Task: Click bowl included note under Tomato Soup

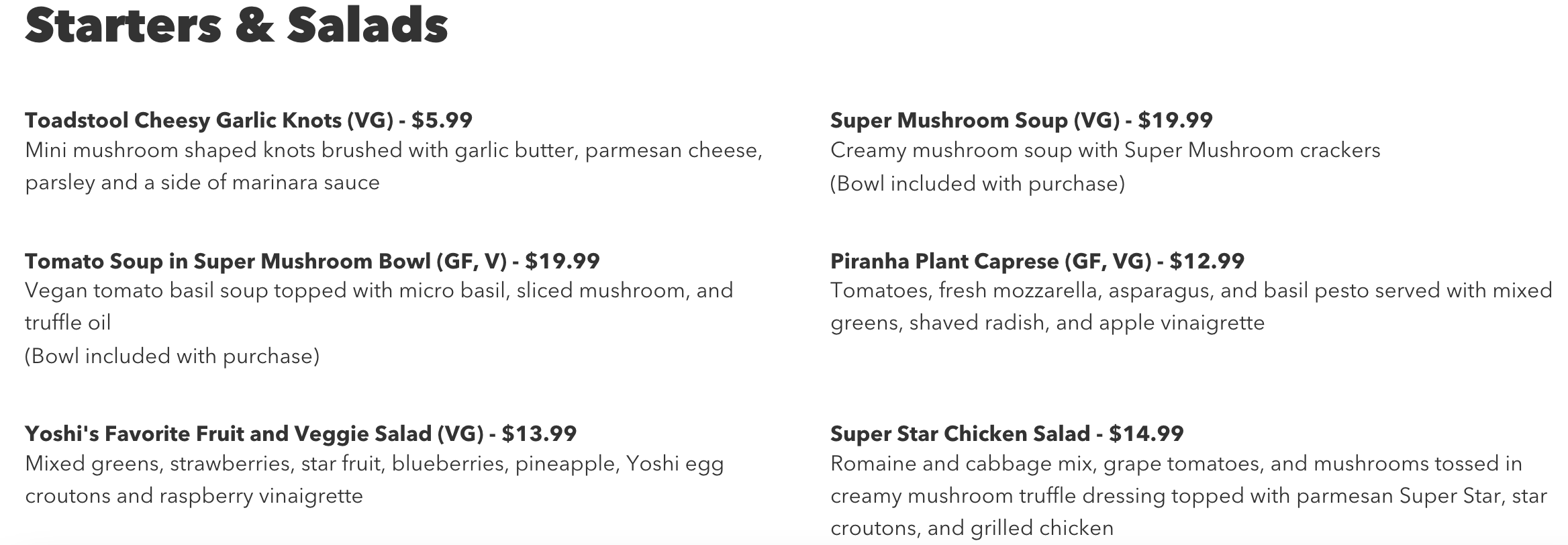Action: (172, 356)
